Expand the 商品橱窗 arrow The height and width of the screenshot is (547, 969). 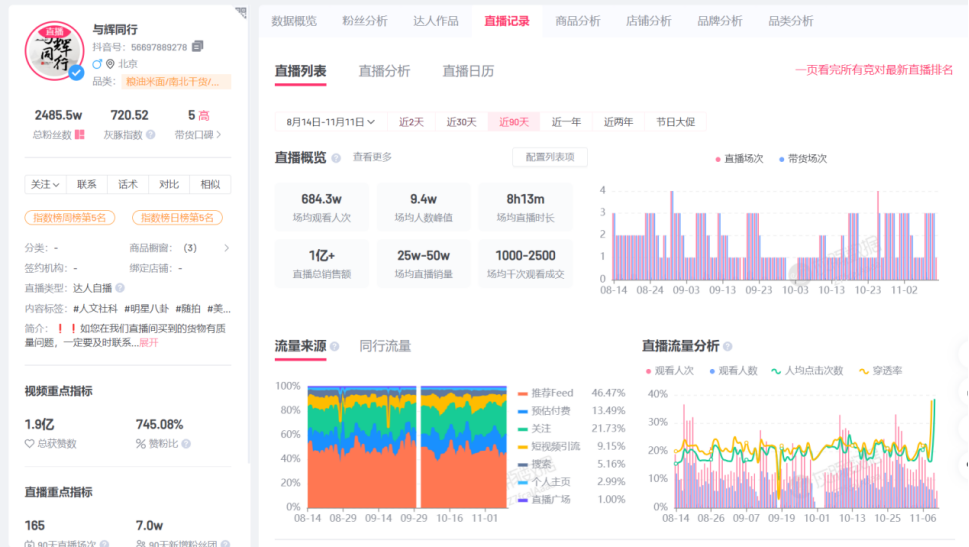[x=226, y=248]
